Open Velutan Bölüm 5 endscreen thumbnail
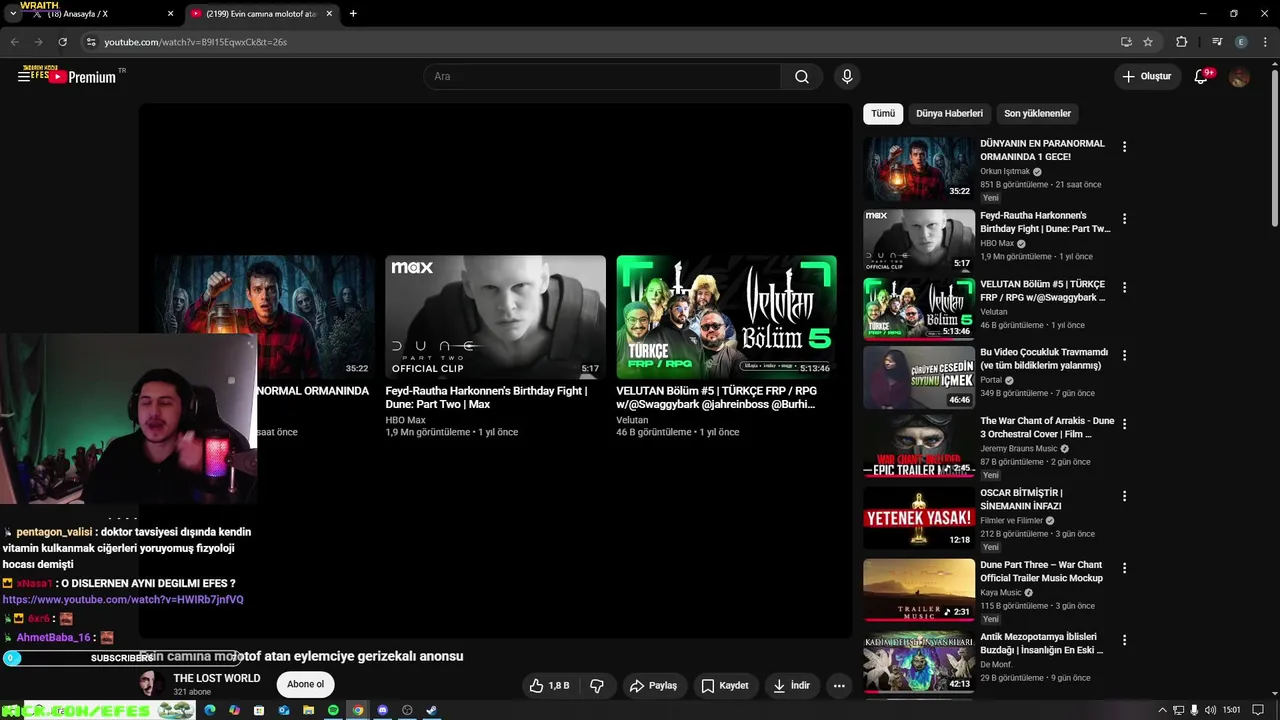This screenshot has height=720, width=1280. click(x=727, y=317)
